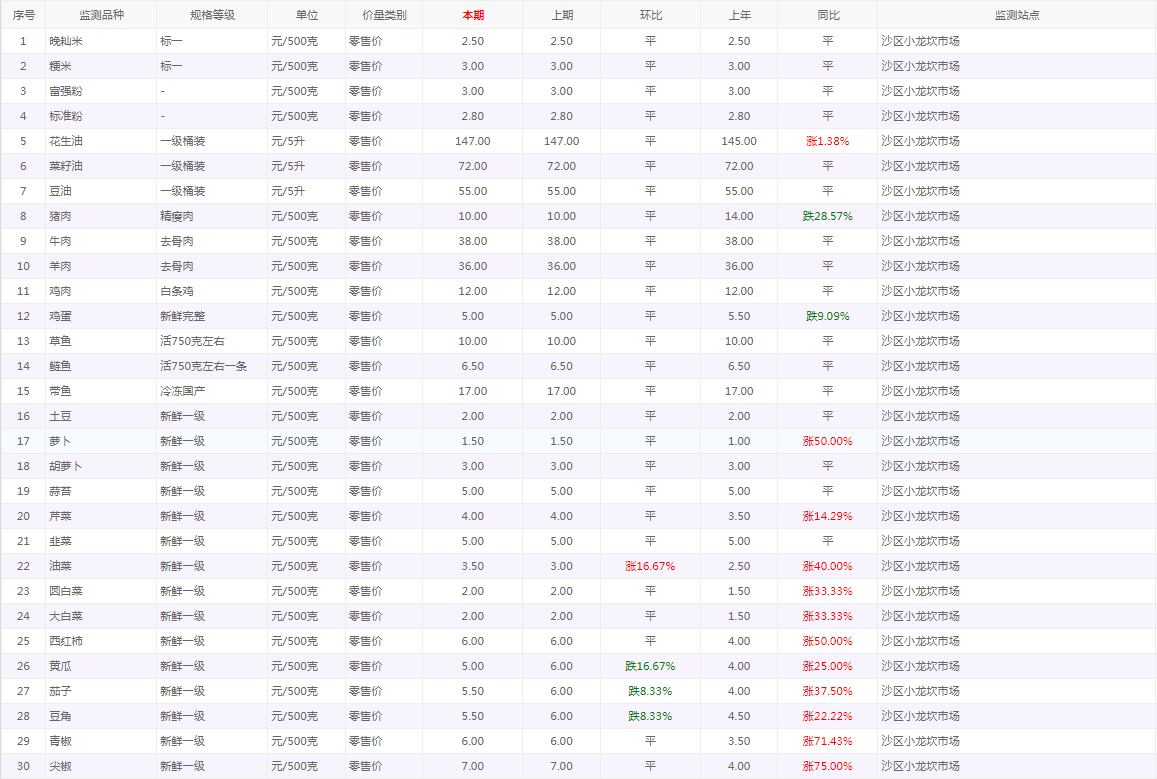Viewport: 1157px width, 779px height.
Task: Click the 同比 column header
Action: point(827,15)
